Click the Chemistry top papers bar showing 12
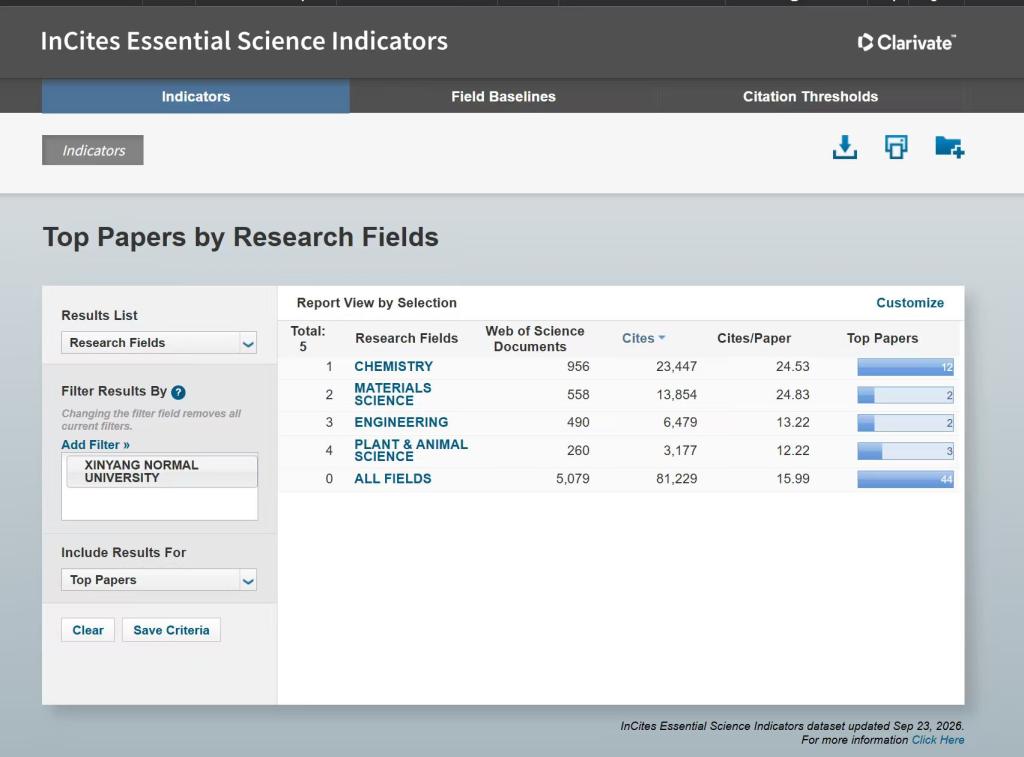 point(905,367)
